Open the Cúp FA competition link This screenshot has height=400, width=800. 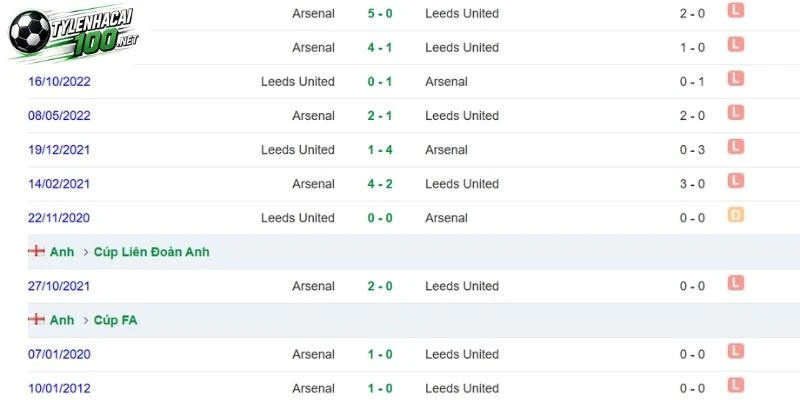point(115,320)
